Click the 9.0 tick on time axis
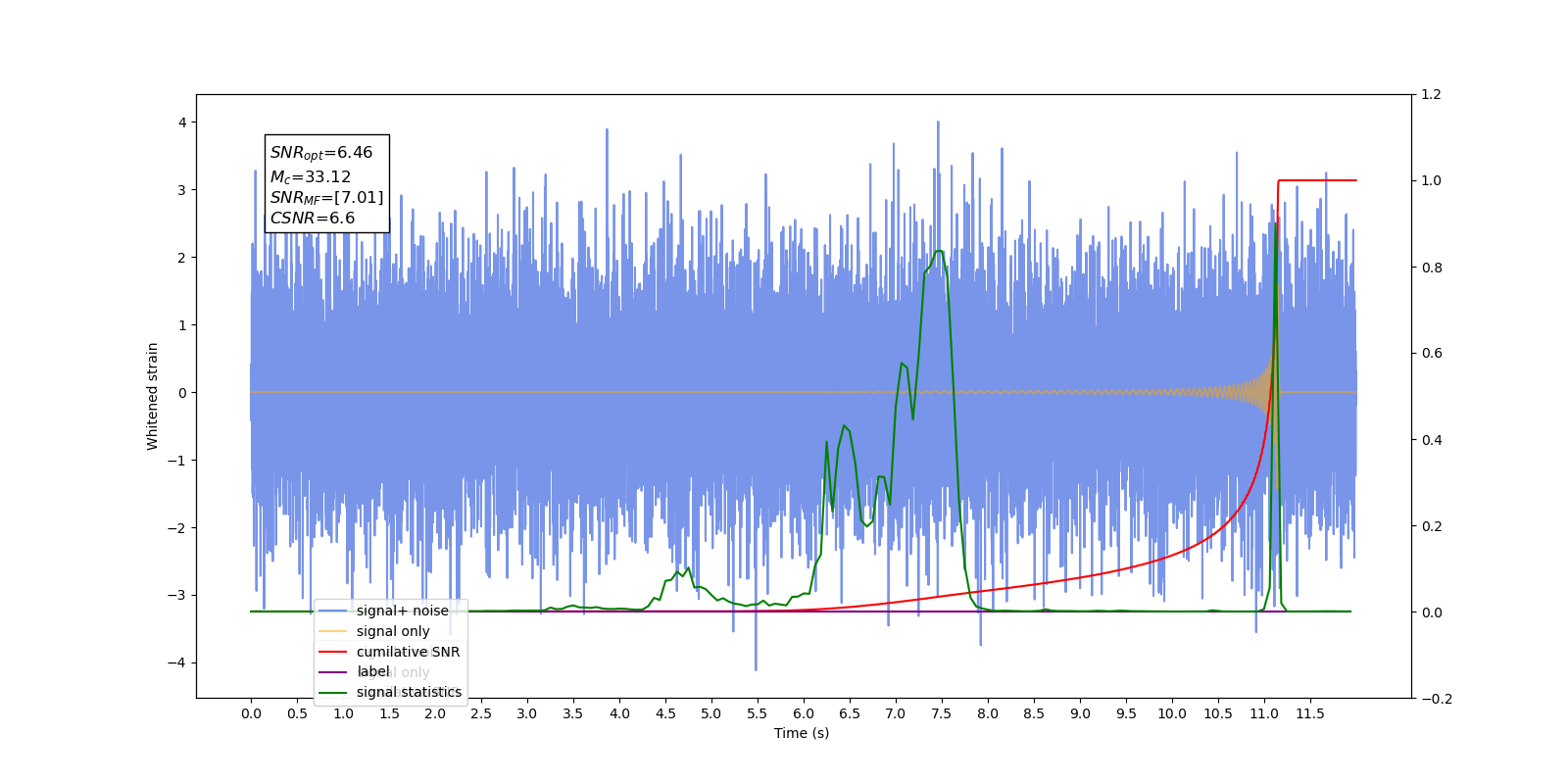 (1079, 713)
